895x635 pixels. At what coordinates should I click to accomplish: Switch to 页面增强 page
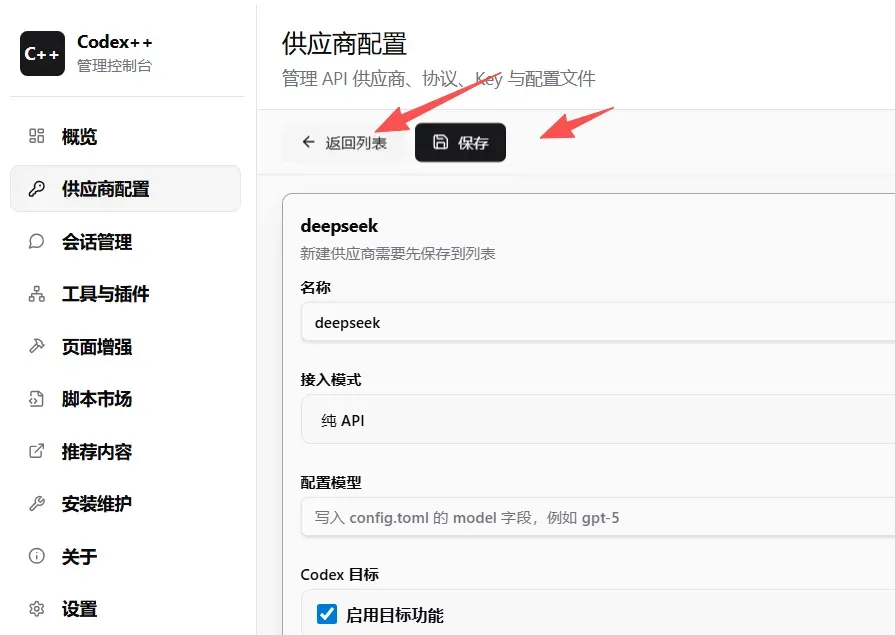click(126, 346)
